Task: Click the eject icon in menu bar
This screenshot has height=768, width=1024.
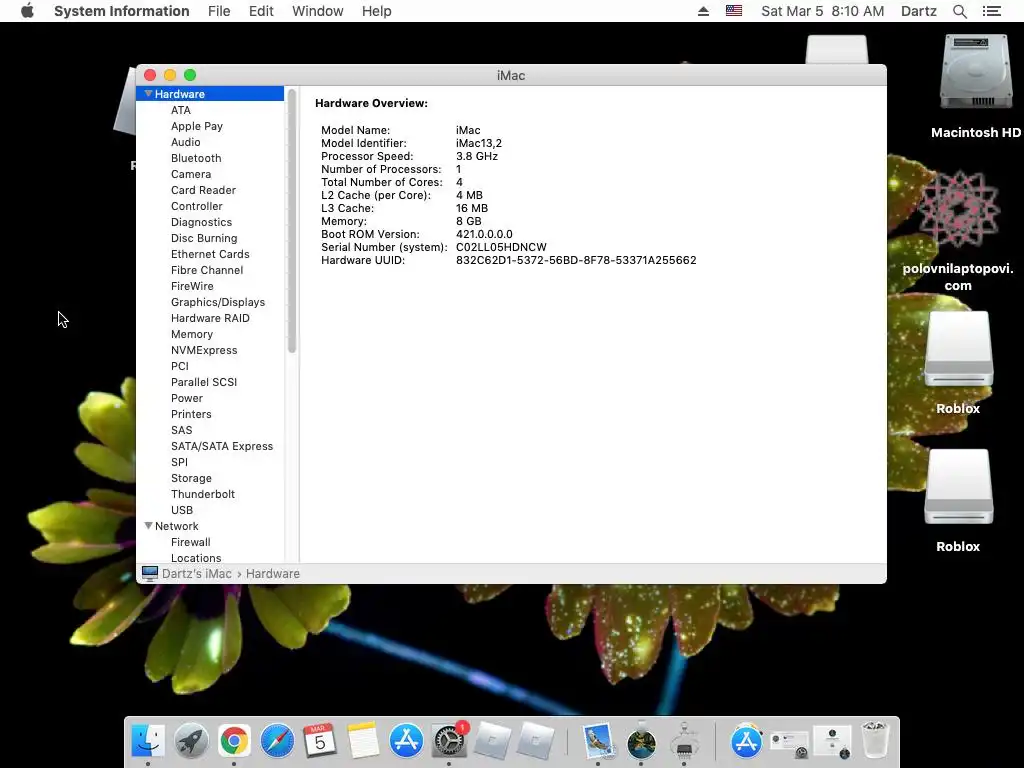Action: (x=703, y=11)
